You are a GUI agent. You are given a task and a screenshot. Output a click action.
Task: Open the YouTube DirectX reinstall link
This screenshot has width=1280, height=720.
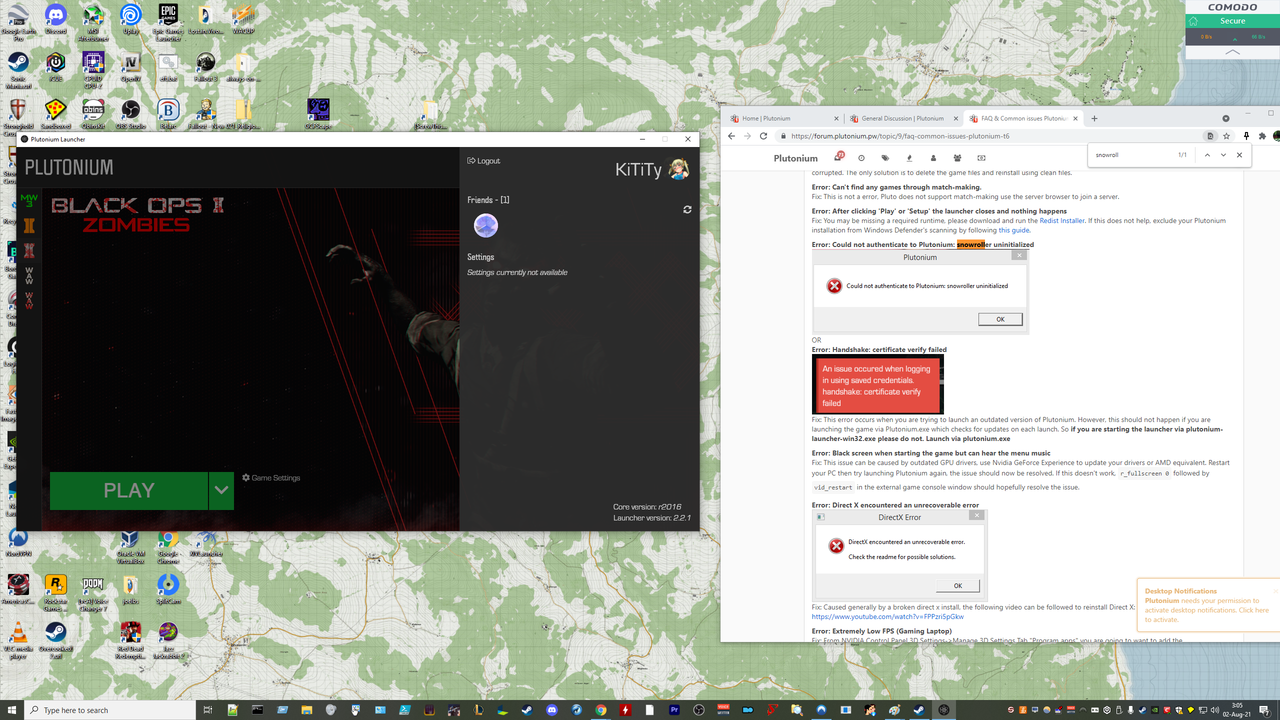(x=888, y=617)
